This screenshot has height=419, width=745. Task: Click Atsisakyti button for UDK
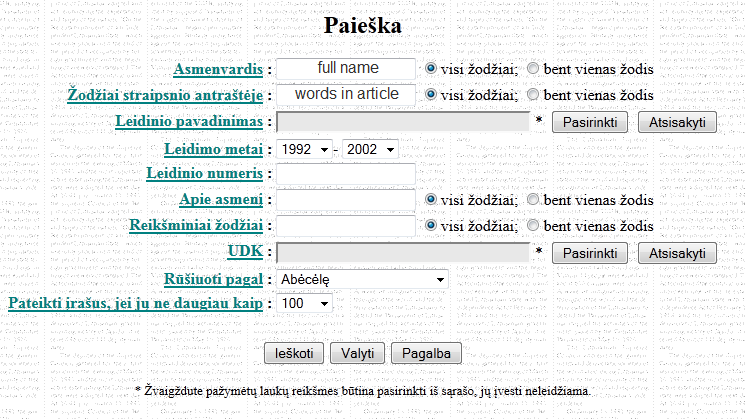click(677, 253)
